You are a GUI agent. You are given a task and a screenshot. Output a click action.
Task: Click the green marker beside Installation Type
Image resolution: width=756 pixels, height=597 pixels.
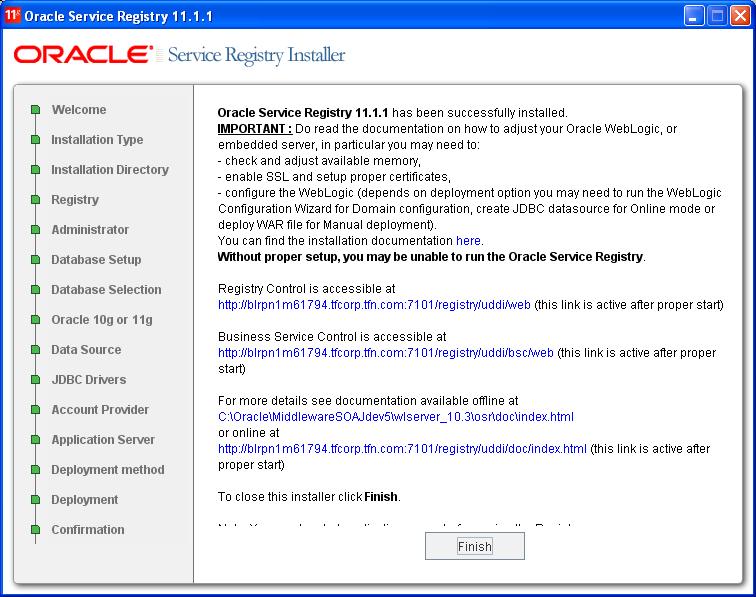35,139
